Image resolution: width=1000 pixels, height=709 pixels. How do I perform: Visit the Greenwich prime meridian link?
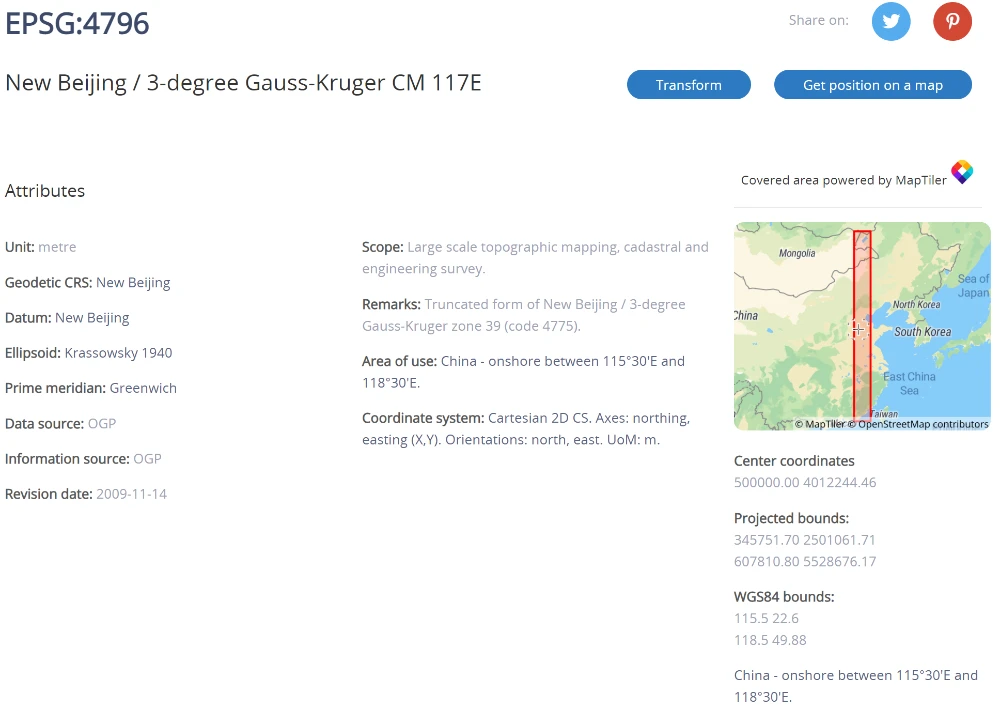(x=143, y=388)
